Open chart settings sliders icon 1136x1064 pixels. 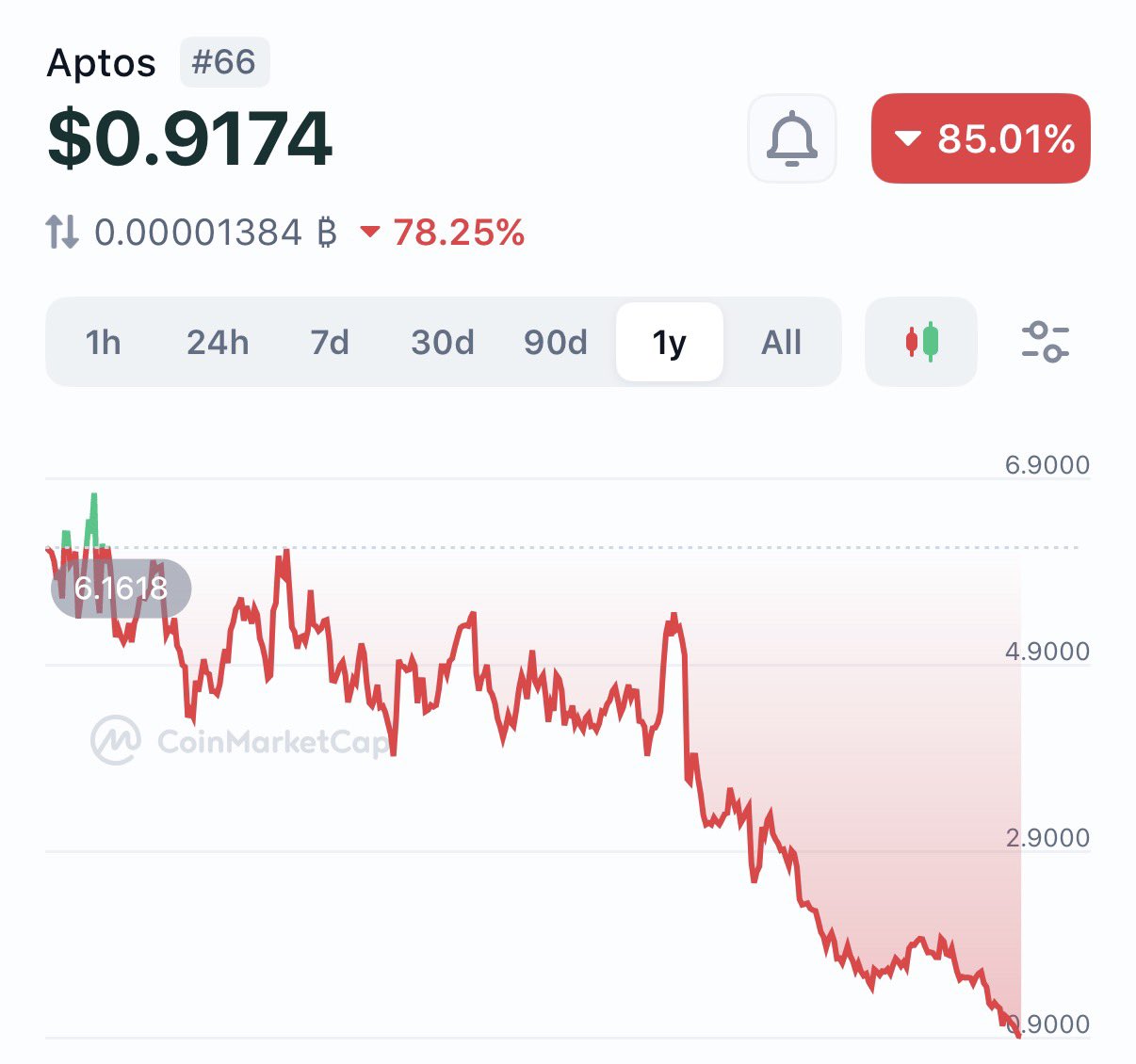coord(1045,342)
